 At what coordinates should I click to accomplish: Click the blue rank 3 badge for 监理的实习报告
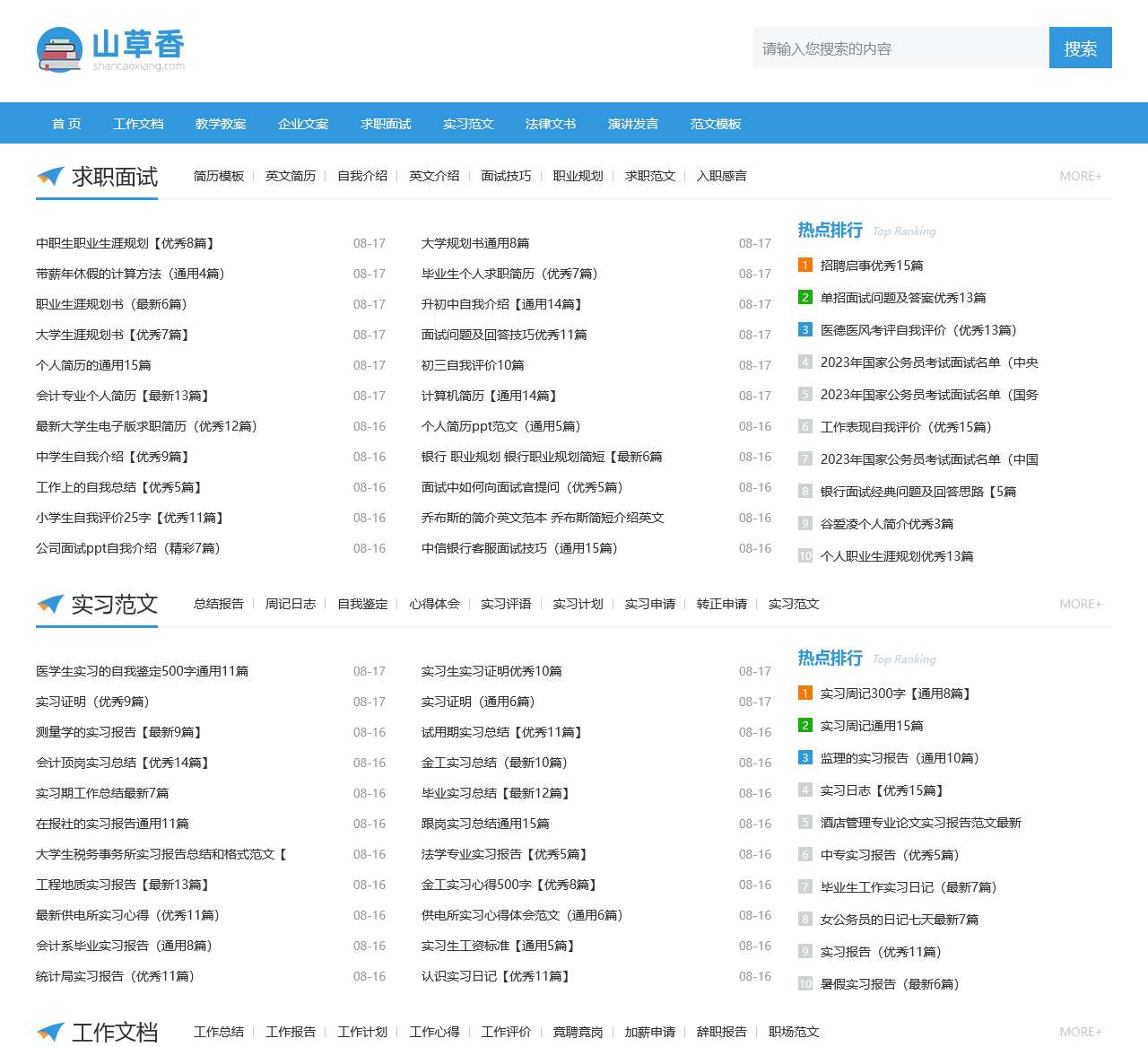click(x=804, y=758)
